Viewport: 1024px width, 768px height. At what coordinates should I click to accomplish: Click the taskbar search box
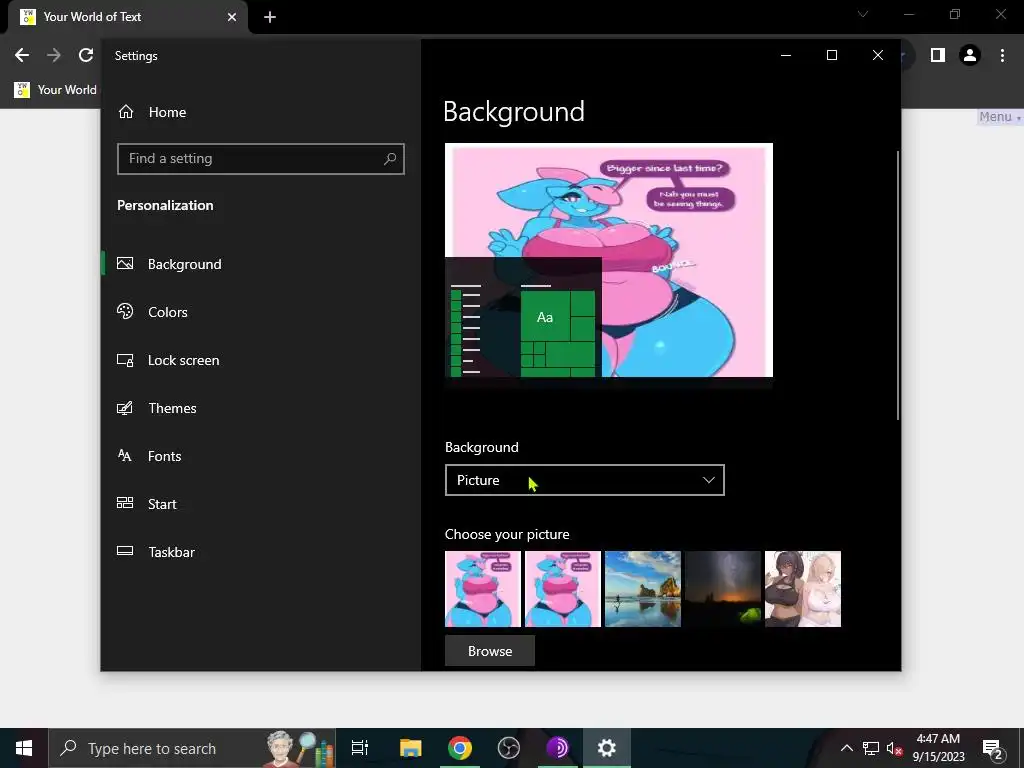point(192,748)
